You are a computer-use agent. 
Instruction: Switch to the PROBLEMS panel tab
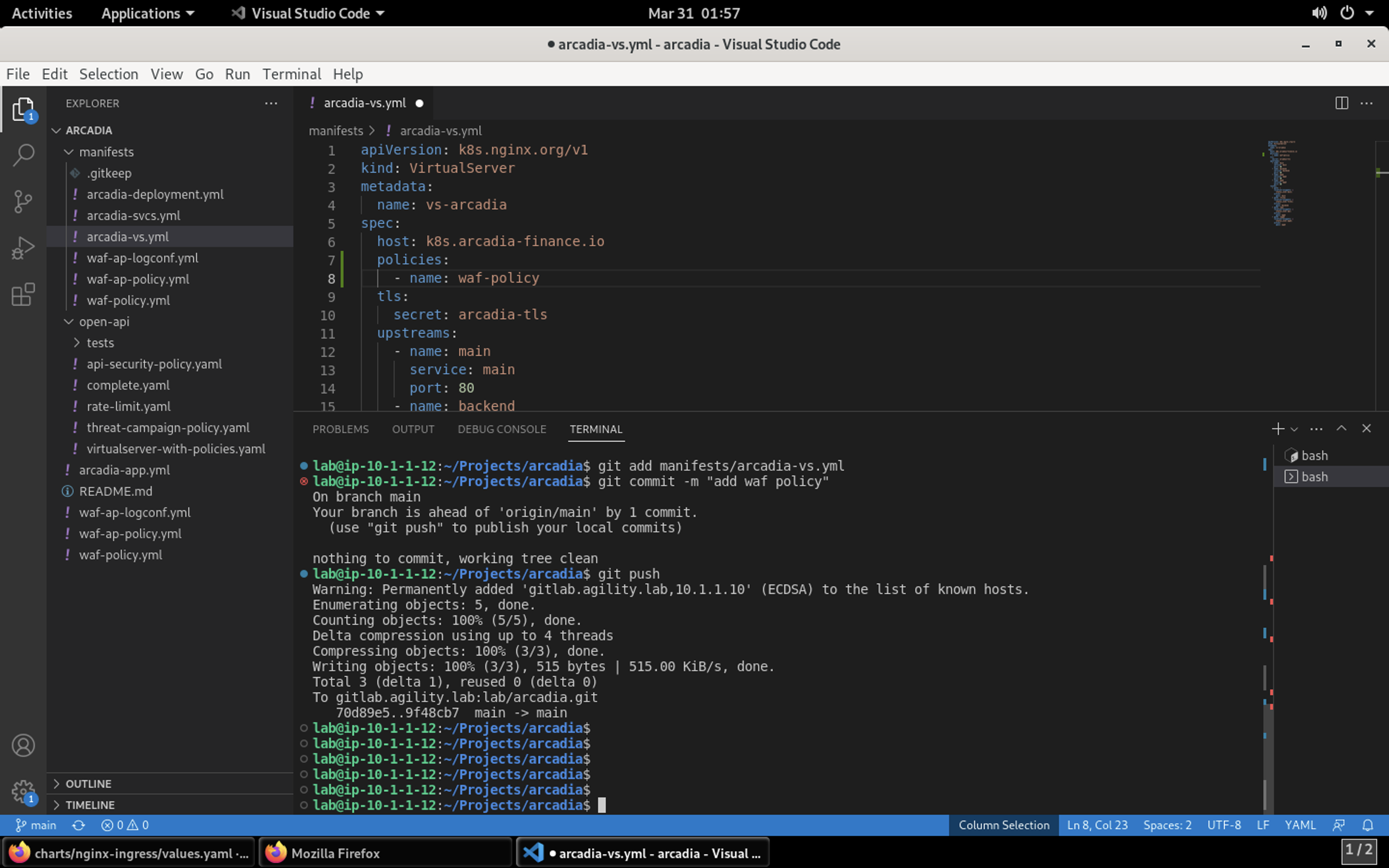(340, 429)
